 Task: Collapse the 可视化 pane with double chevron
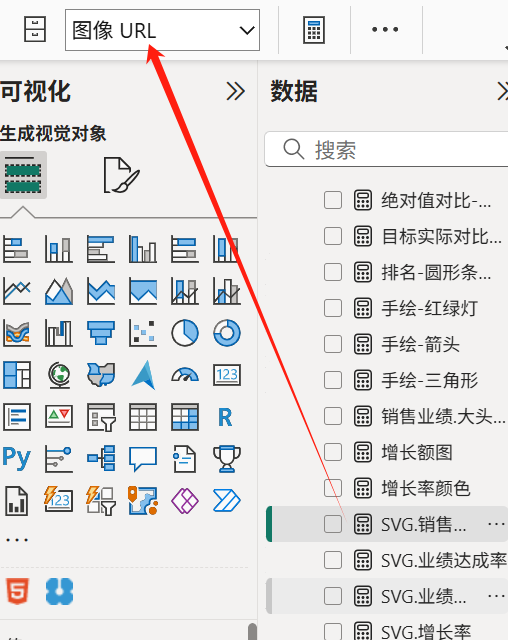click(x=236, y=91)
